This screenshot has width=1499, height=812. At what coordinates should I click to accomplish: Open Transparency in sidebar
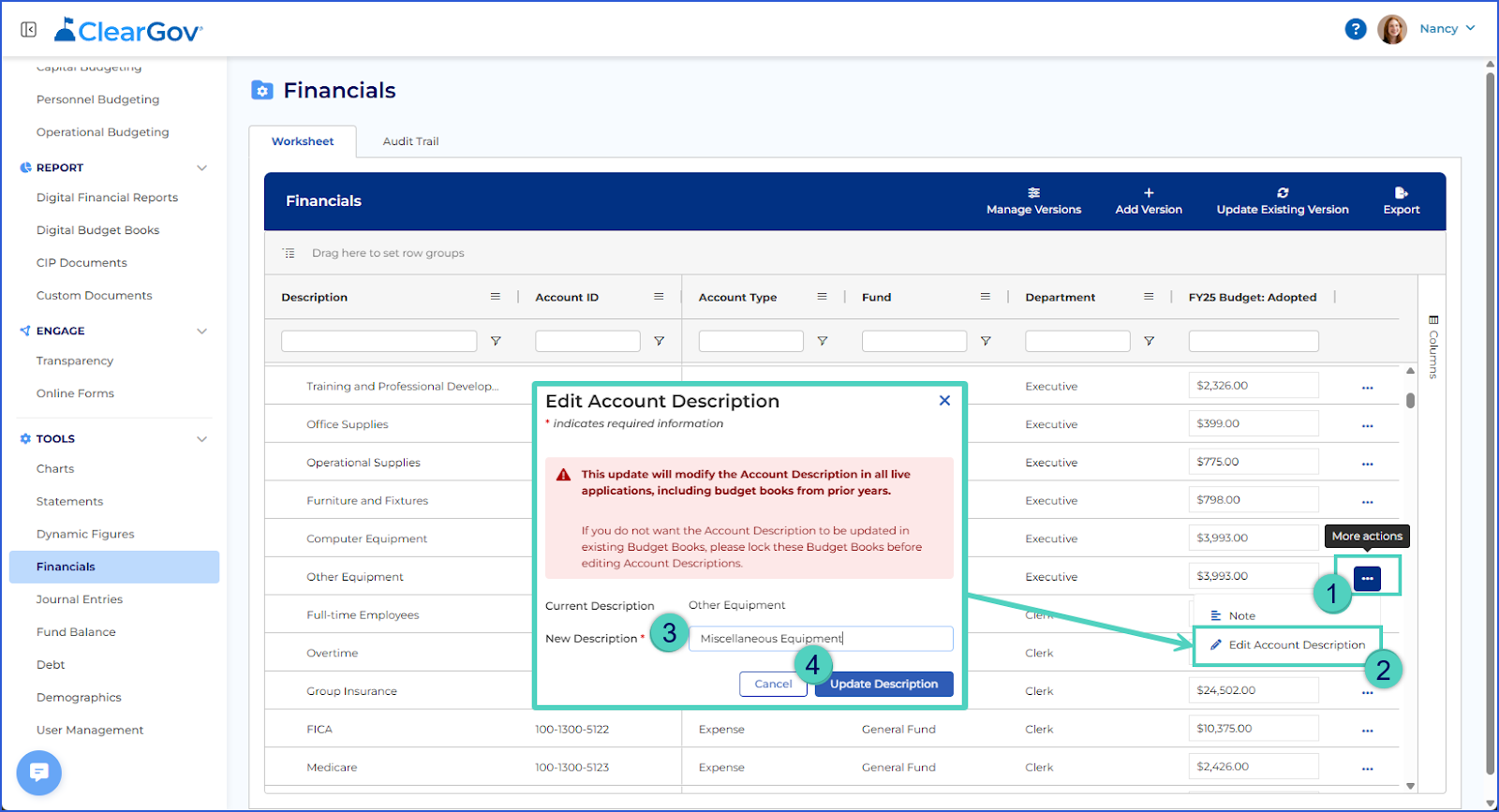click(x=75, y=361)
